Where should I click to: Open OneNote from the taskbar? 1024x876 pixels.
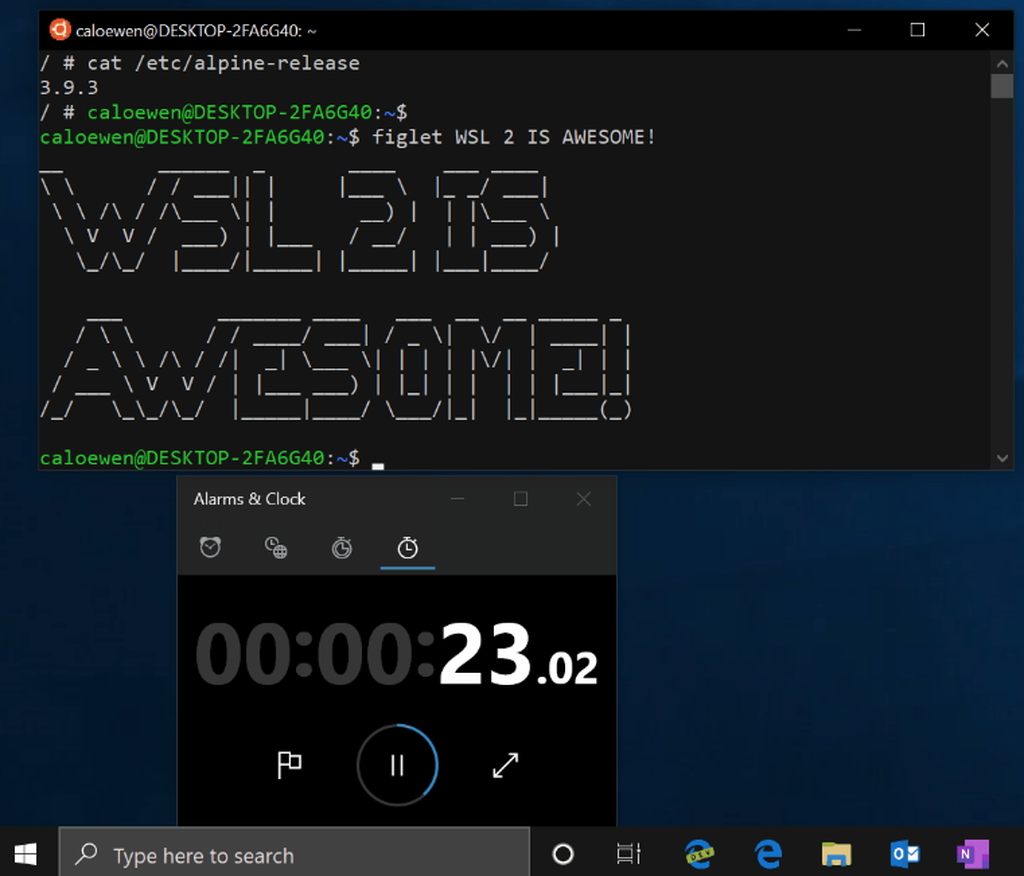pyautogui.click(x=972, y=854)
